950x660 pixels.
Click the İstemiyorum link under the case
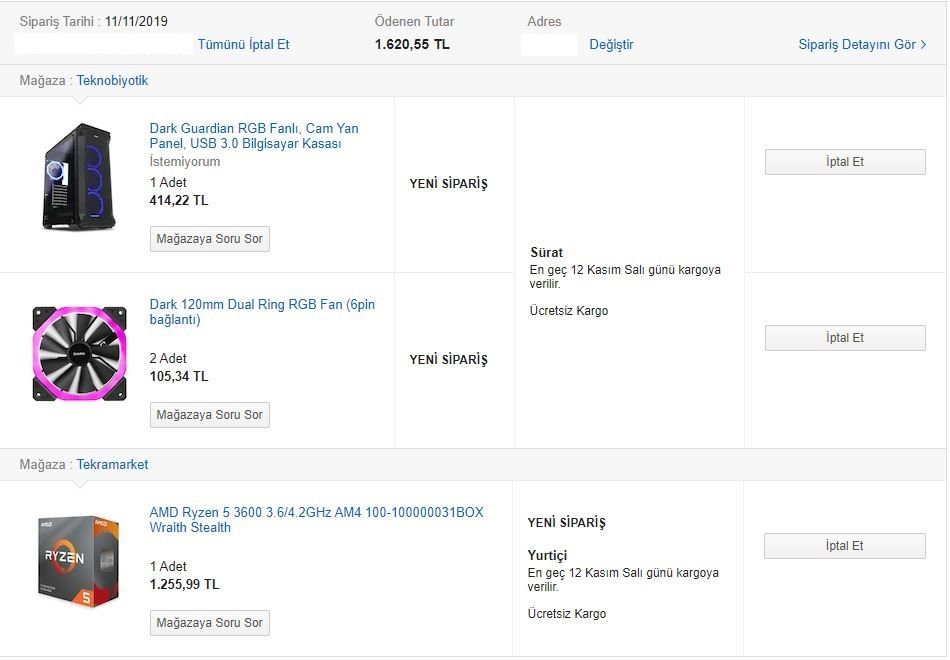coord(185,162)
